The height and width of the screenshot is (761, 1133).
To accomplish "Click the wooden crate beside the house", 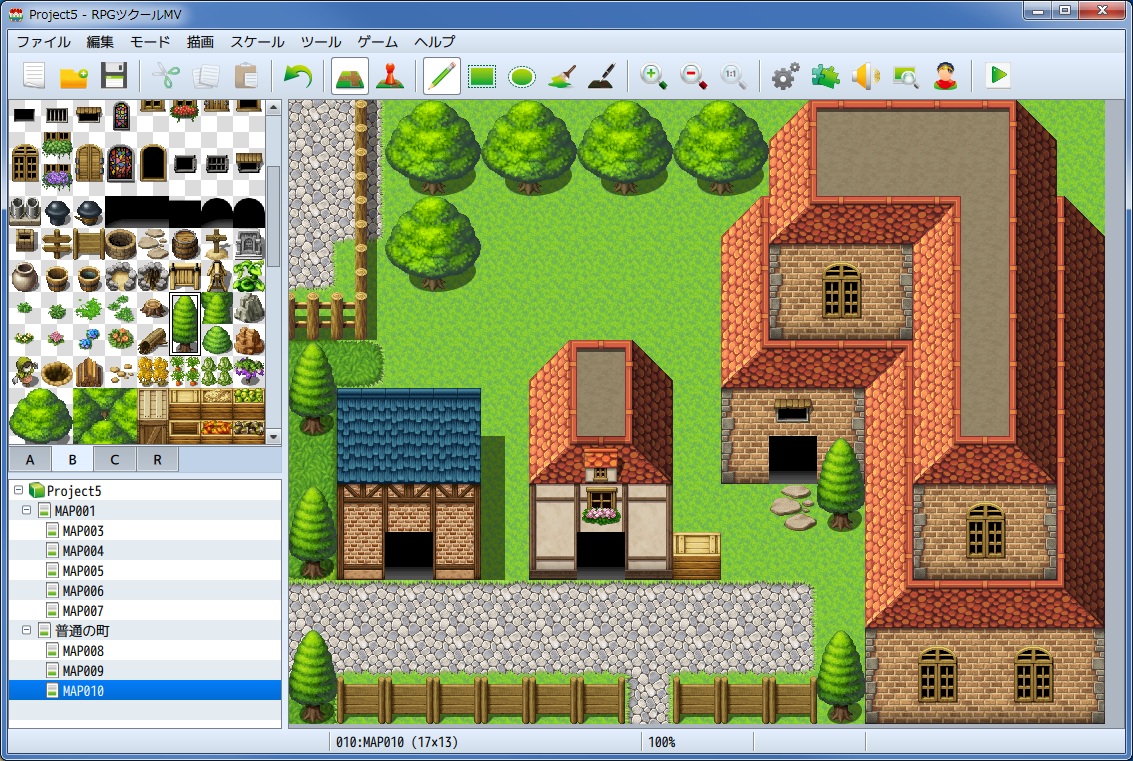I will (x=697, y=555).
